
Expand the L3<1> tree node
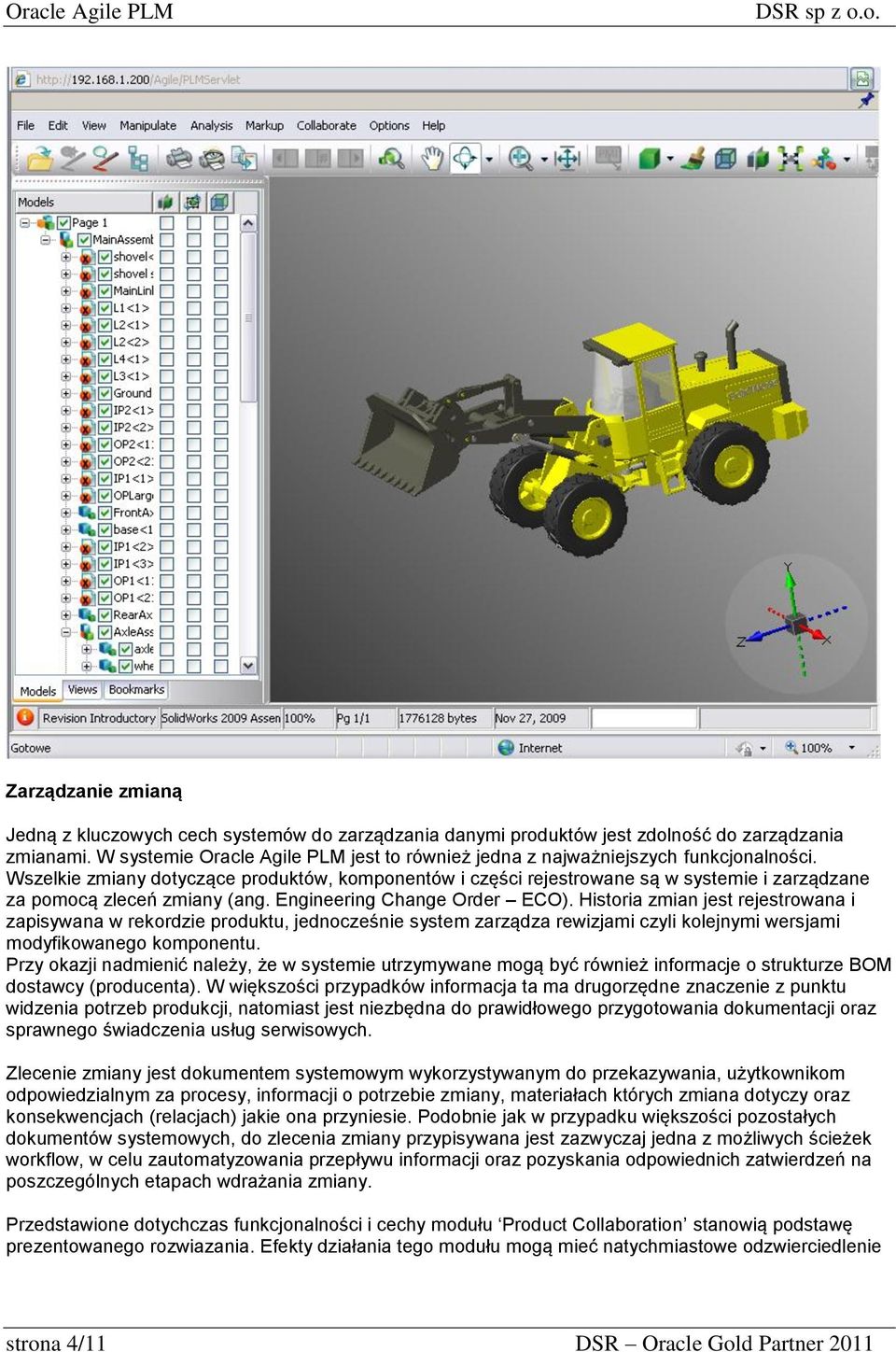pos(65,376)
